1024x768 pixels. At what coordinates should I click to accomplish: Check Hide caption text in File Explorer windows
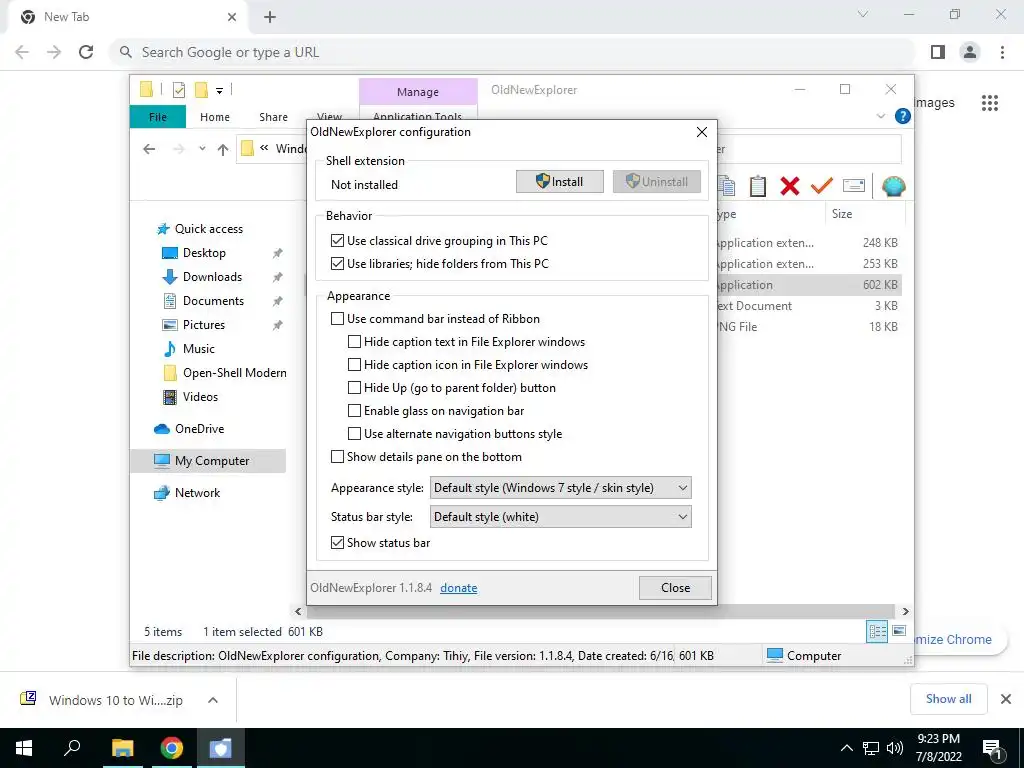(x=354, y=342)
